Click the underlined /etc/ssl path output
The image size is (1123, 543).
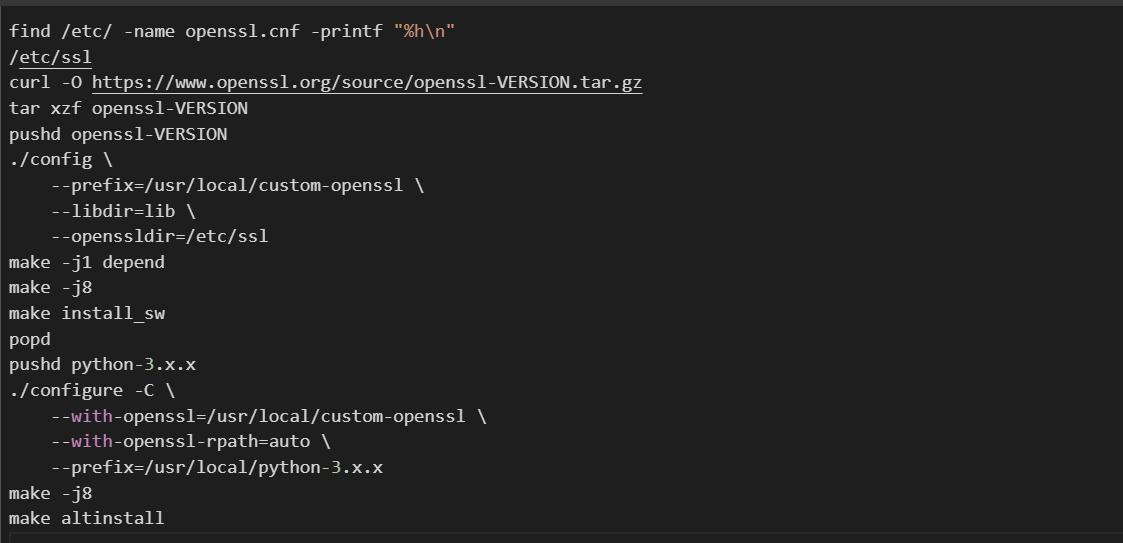pyautogui.click(x=50, y=57)
